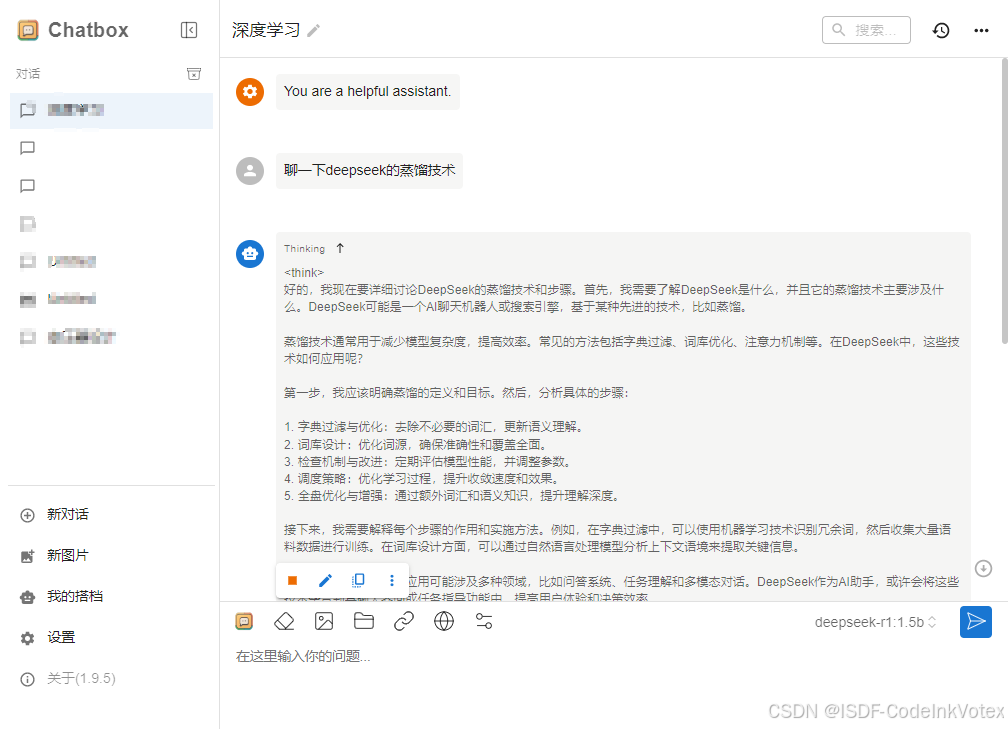The image size is (1008, 729).
Task: Attach a file with the folder icon
Action: click(x=364, y=621)
